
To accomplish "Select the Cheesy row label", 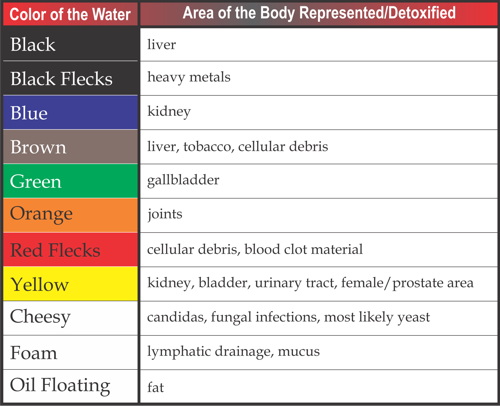I will click(x=70, y=318).
